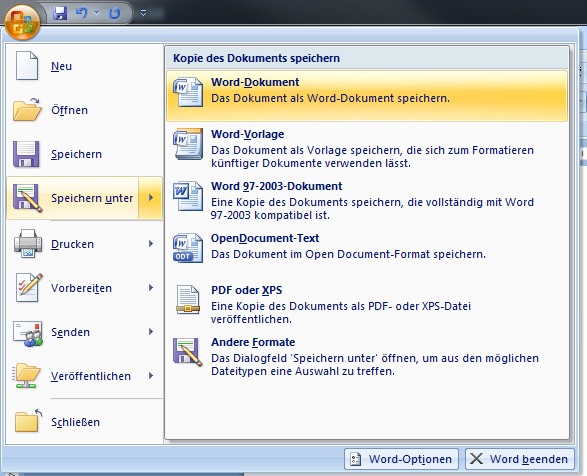Click the Undo arrow icon
The image size is (587, 476).
click(81, 13)
